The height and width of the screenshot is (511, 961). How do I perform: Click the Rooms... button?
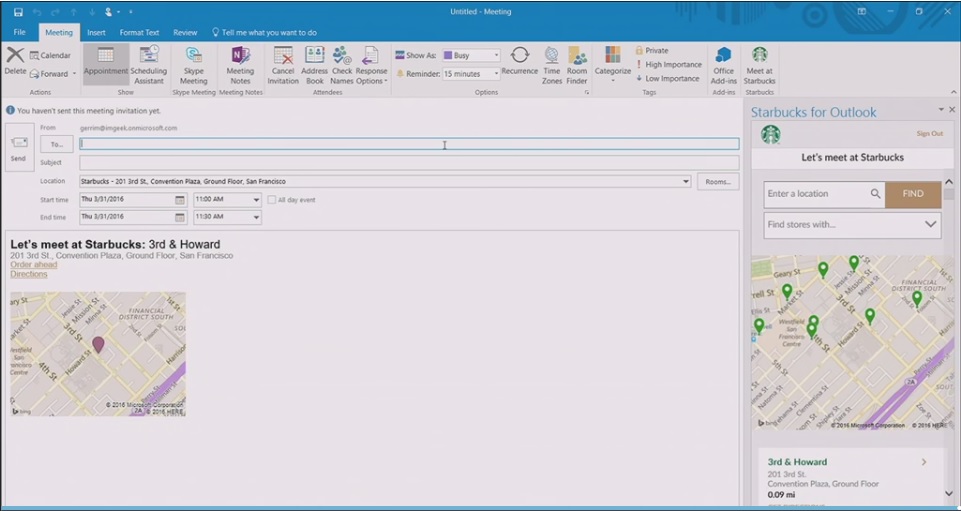[718, 181]
